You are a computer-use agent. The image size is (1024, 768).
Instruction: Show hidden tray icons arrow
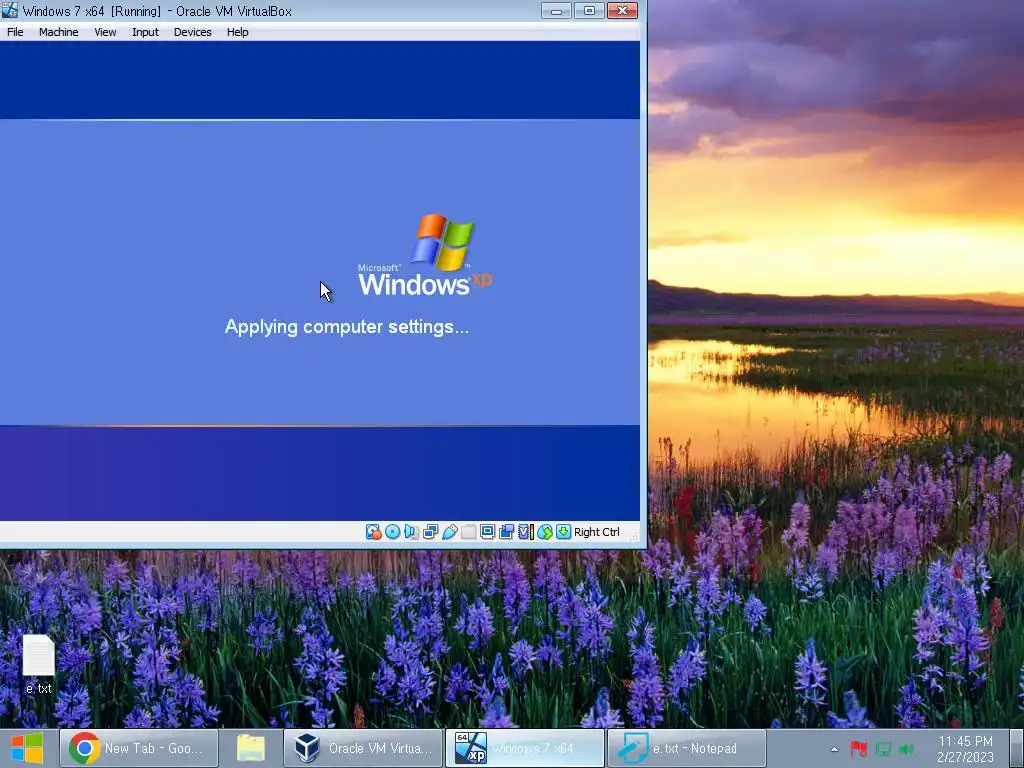click(x=834, y=749)
